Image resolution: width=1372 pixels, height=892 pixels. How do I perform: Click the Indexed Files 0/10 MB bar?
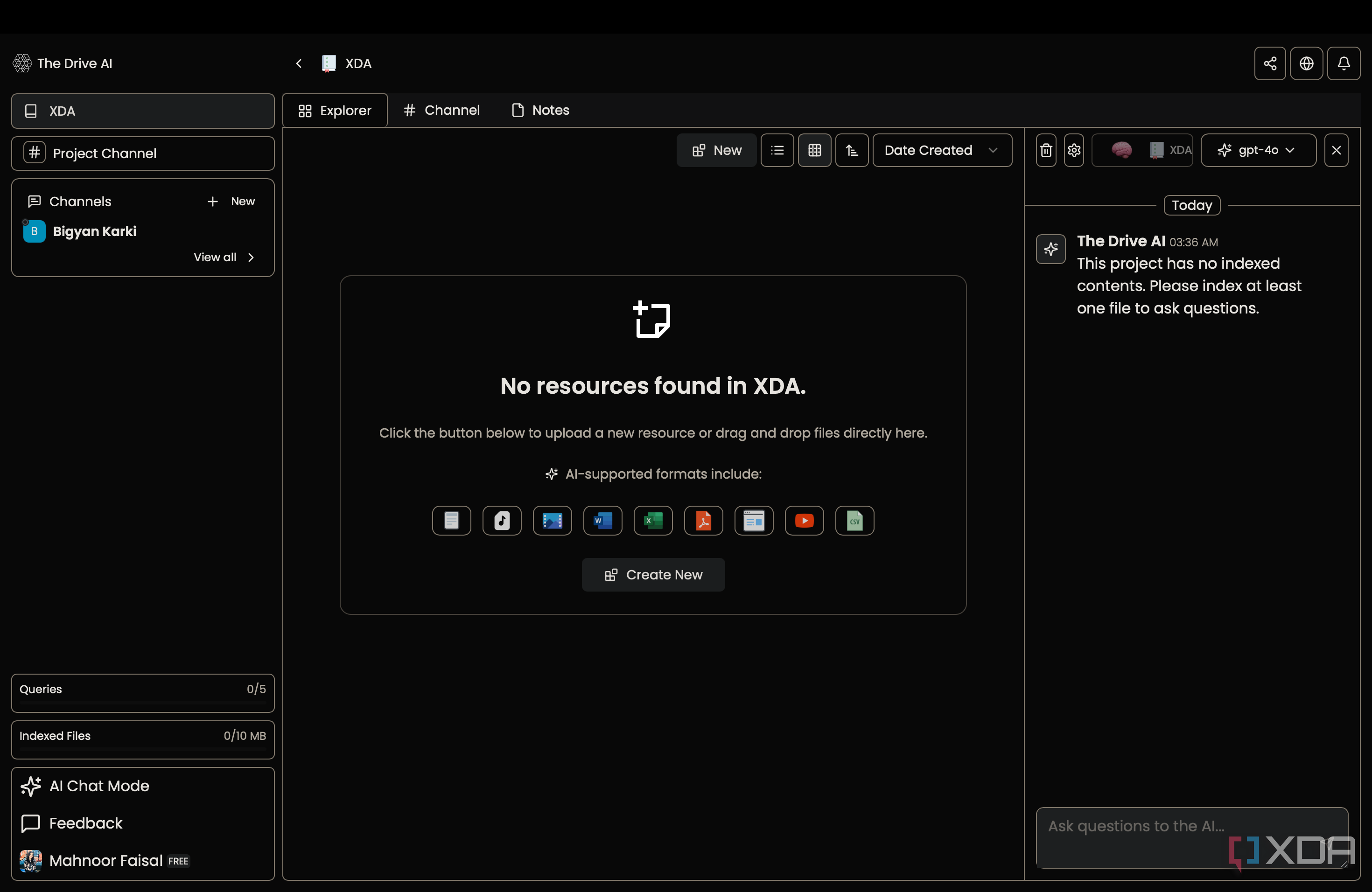143,740
